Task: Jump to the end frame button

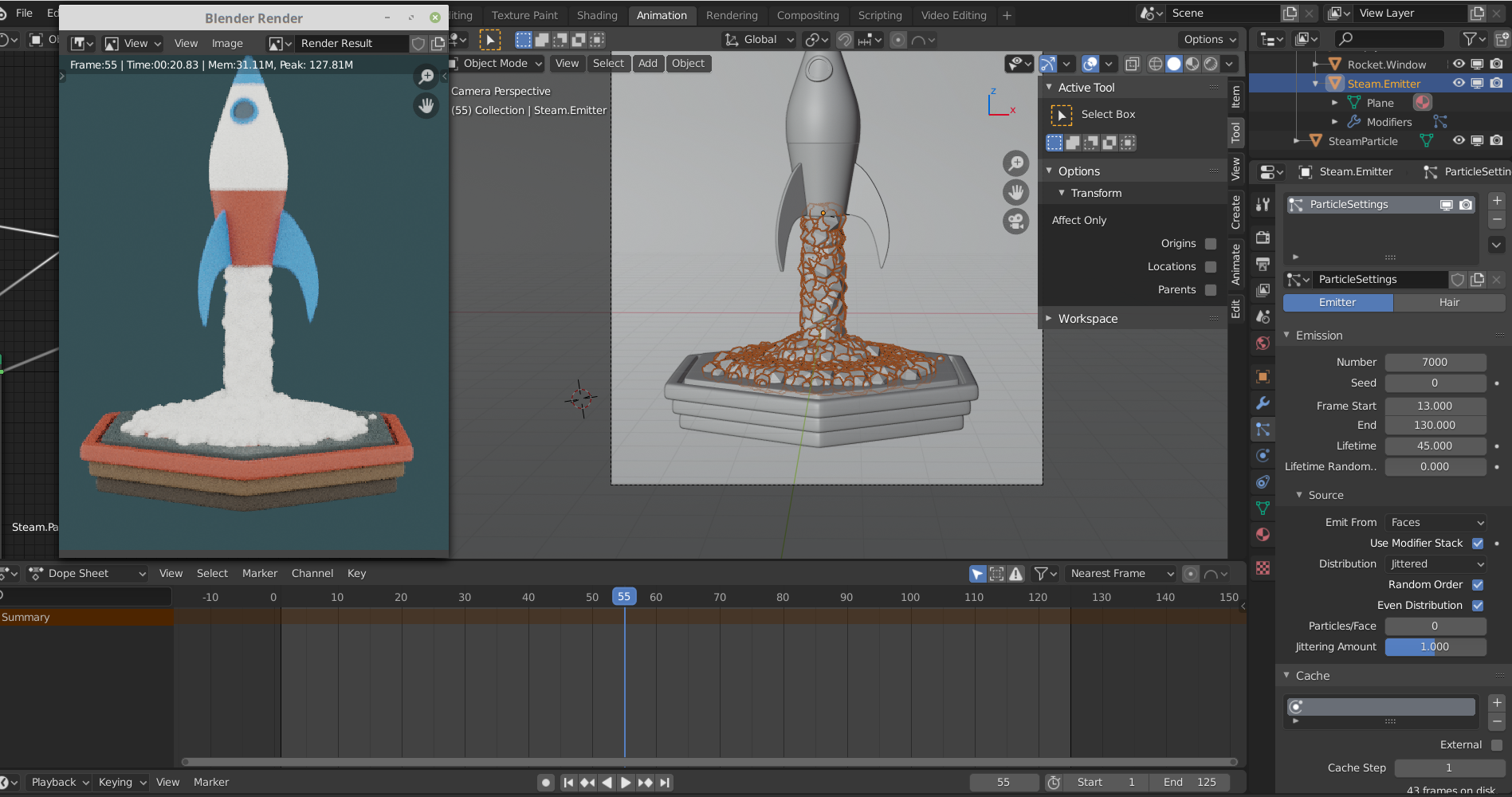Action: click(x=665, y=783)
